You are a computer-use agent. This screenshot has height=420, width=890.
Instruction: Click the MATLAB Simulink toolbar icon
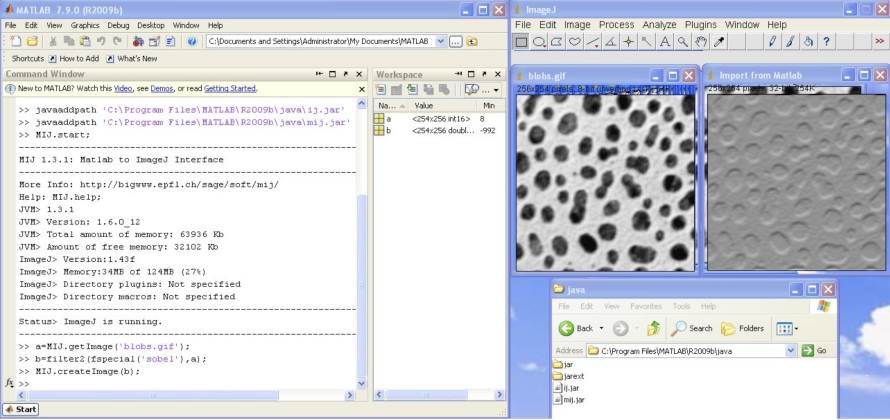[x=138, y=42]
